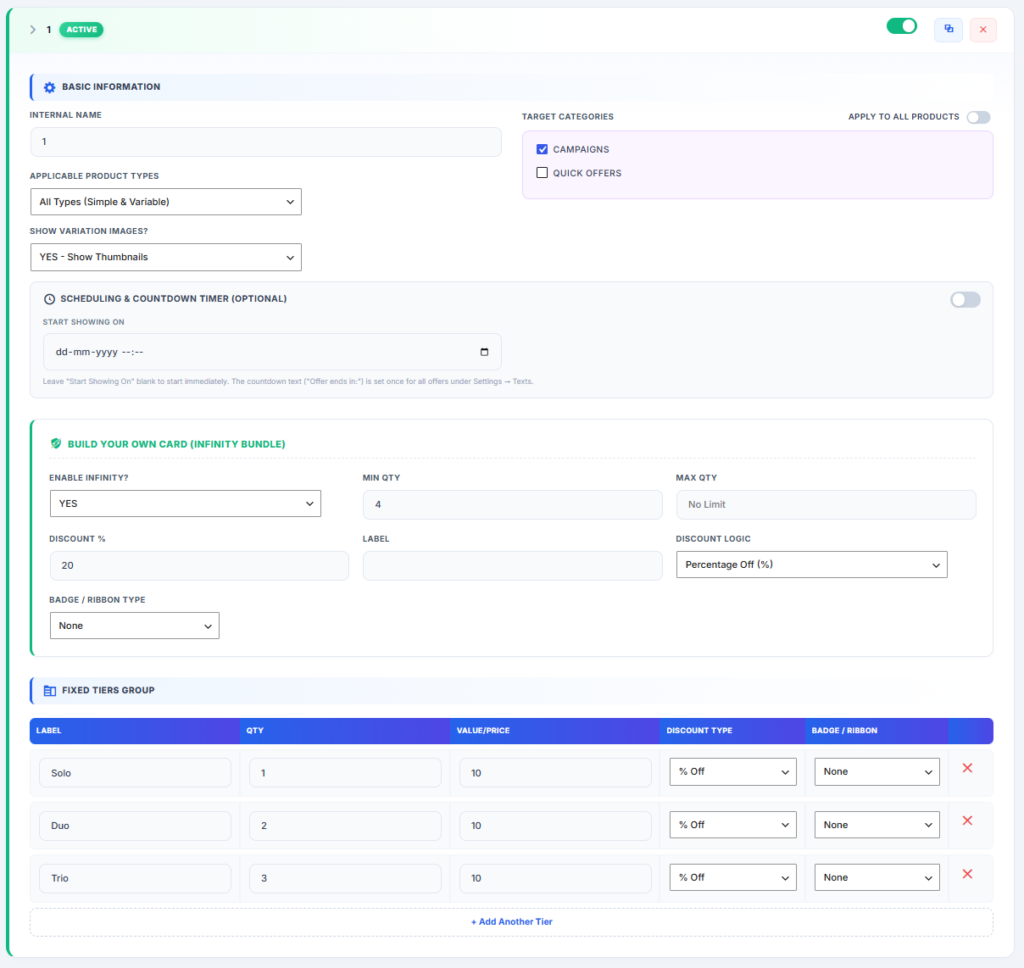This screenshot has width=1024, height=968.
Task: Open the Discount Logic dropdown
Action: coord(812,564)
